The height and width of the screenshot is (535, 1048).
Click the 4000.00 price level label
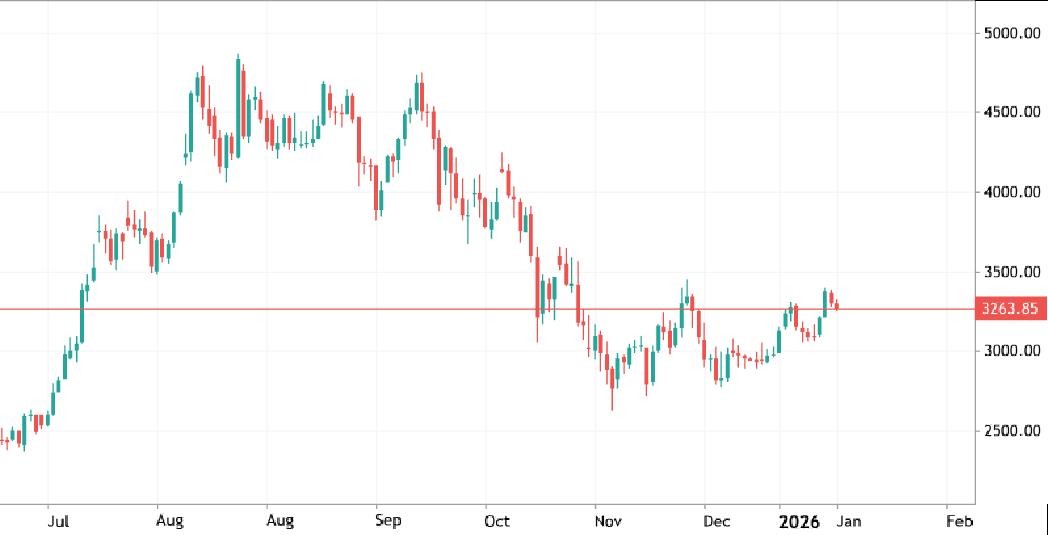(1011, 192)
